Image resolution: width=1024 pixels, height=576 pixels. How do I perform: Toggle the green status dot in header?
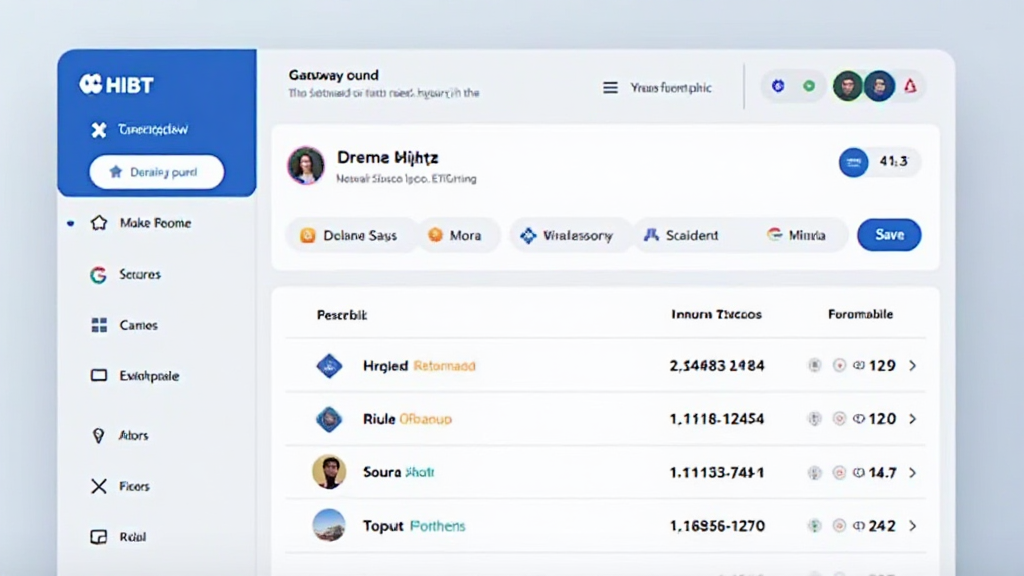pos(808,86)
